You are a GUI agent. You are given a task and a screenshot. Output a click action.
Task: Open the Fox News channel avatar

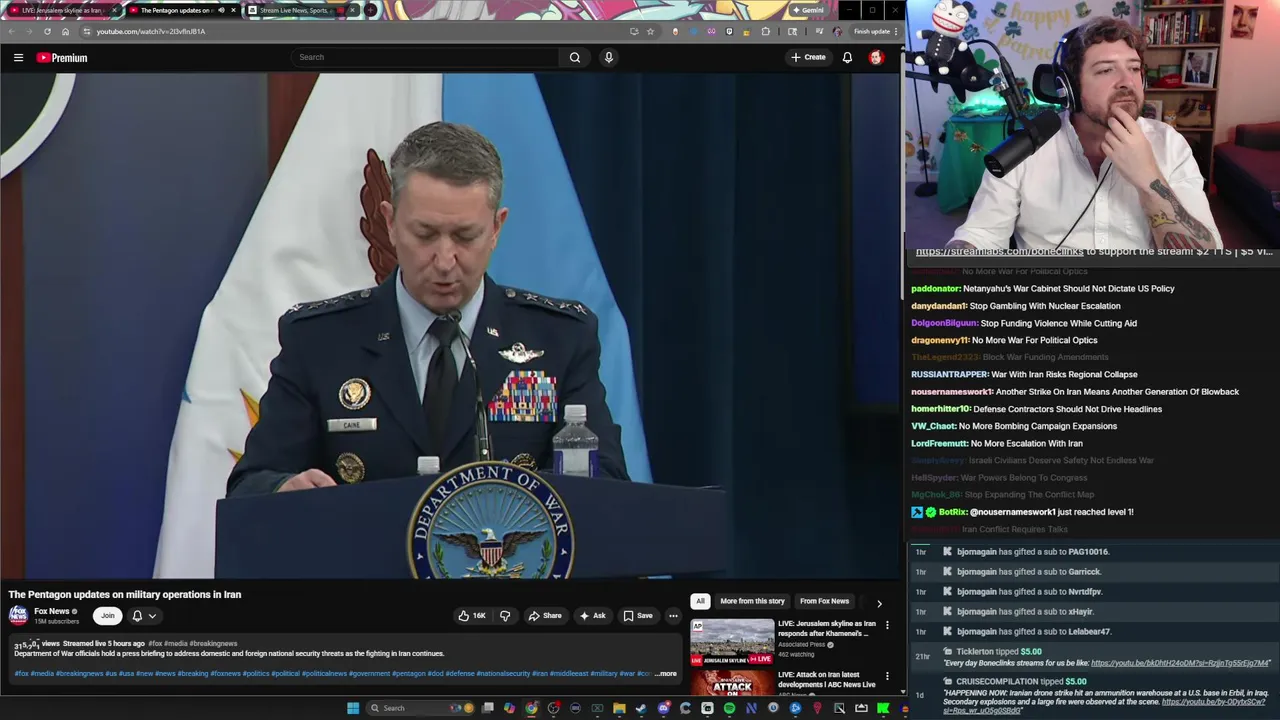pos(18,615)
